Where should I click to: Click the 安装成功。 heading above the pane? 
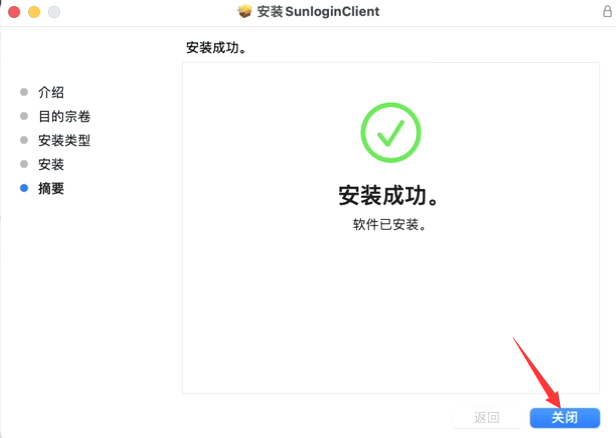click(216, 48)
